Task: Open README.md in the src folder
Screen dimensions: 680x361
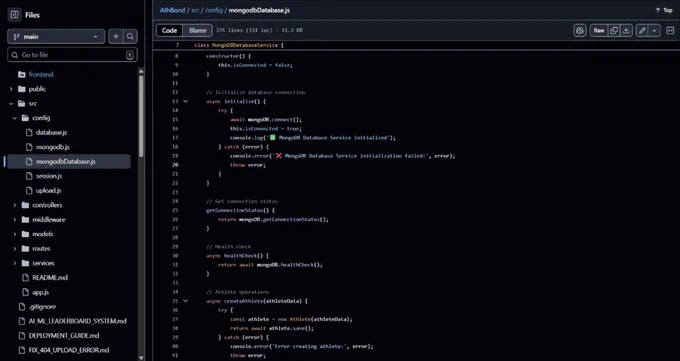Action: [x=50, y=278]
